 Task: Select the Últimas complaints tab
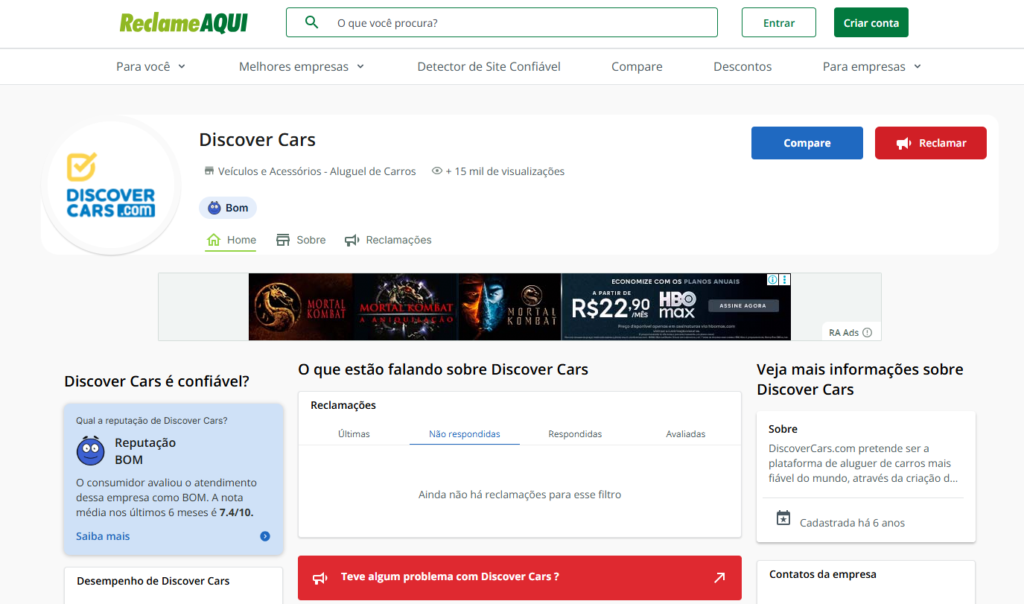pyautogui.click(x=354, y=434)
